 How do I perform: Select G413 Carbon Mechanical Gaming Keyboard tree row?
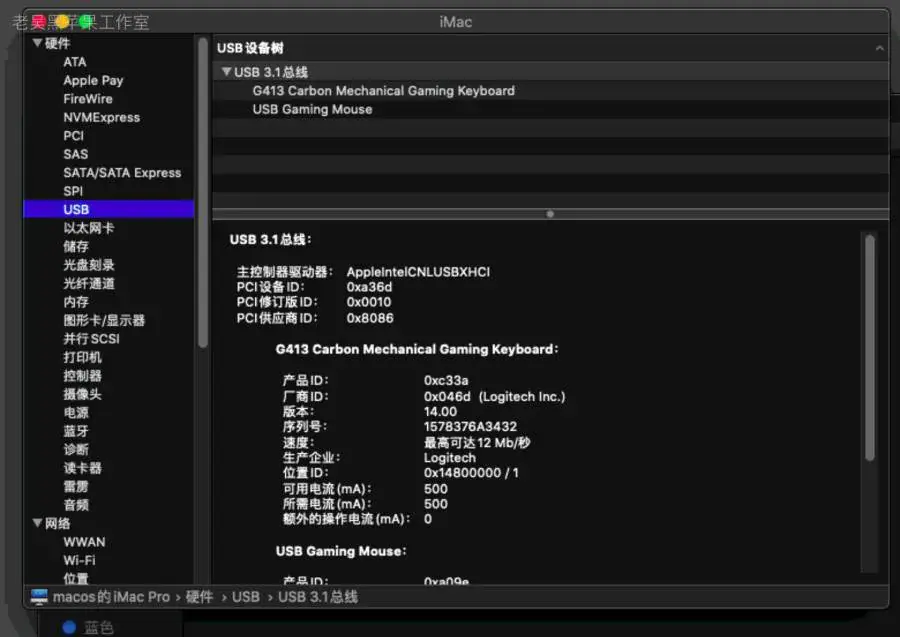point(383,91)
